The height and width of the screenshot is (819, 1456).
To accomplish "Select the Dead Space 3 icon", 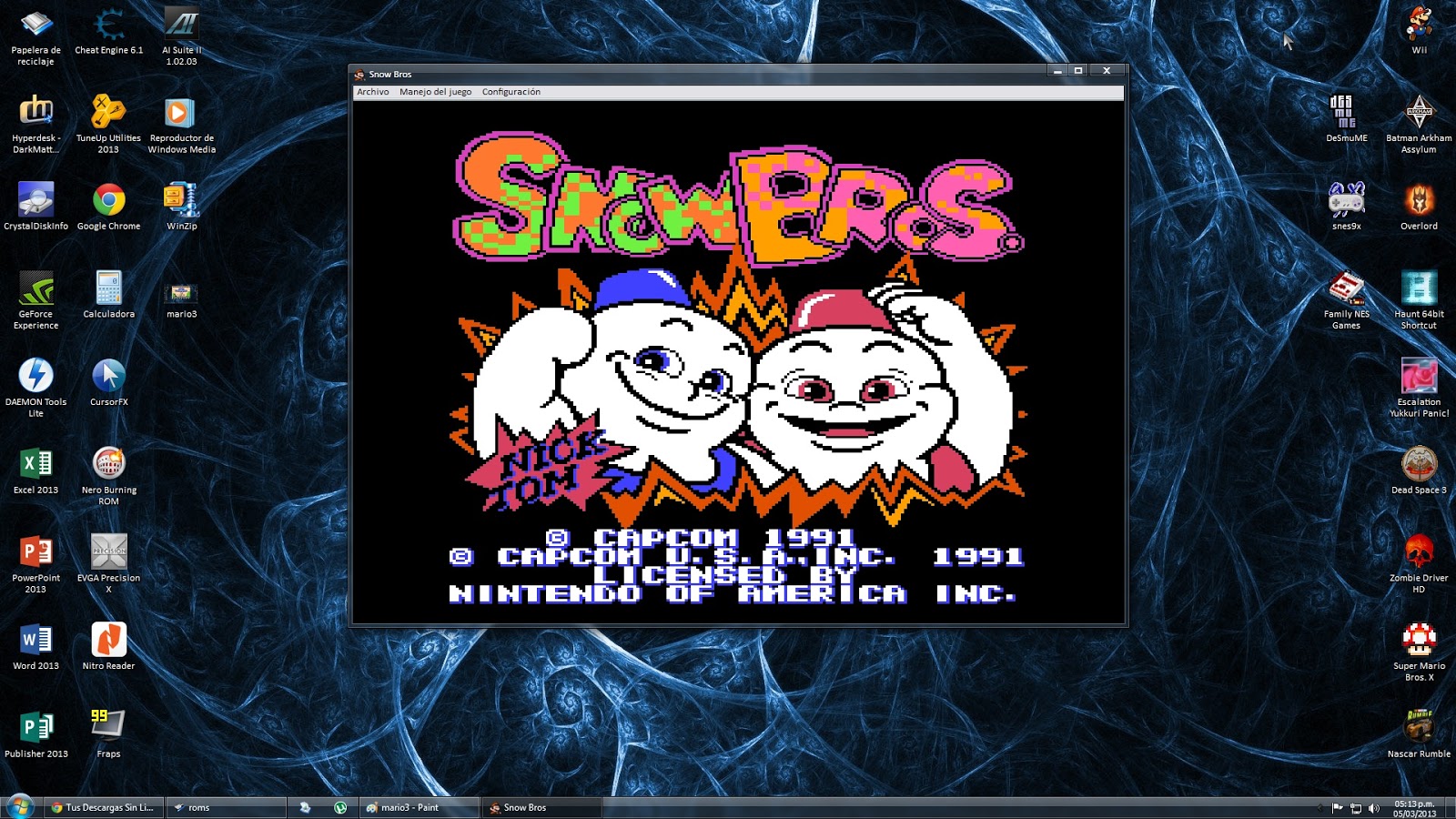I will tap(1420, 471).
